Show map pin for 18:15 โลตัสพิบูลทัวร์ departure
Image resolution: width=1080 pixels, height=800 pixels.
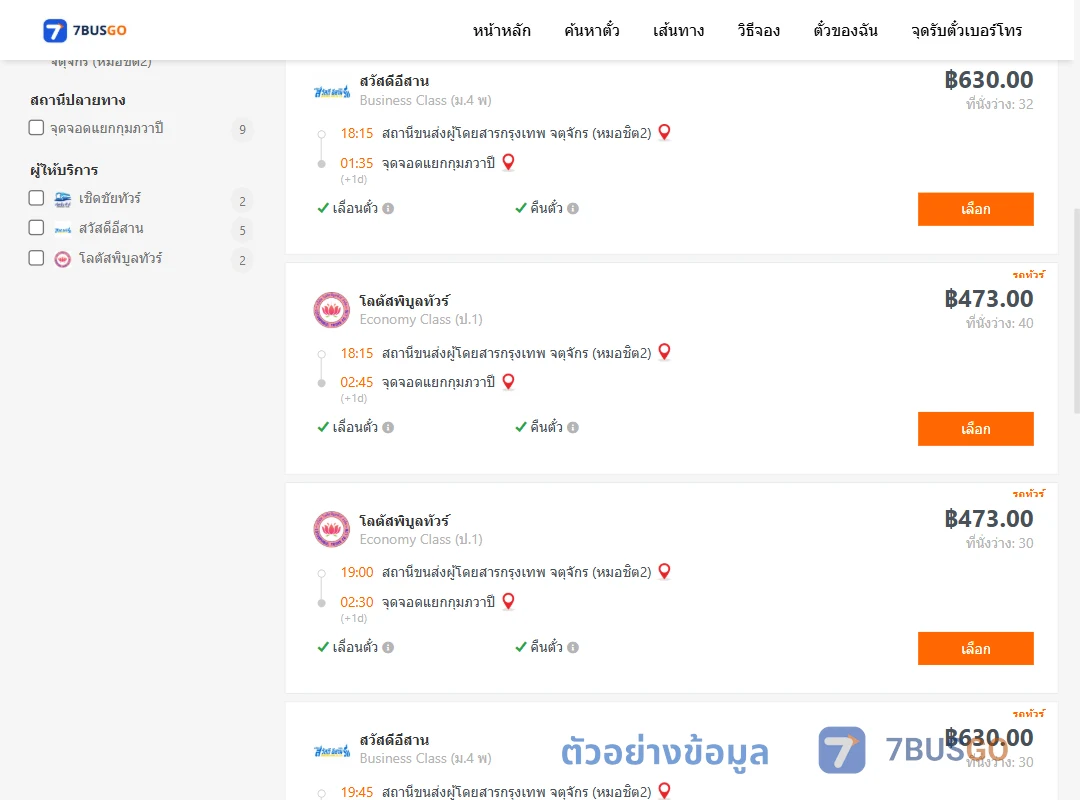(664, 351)
